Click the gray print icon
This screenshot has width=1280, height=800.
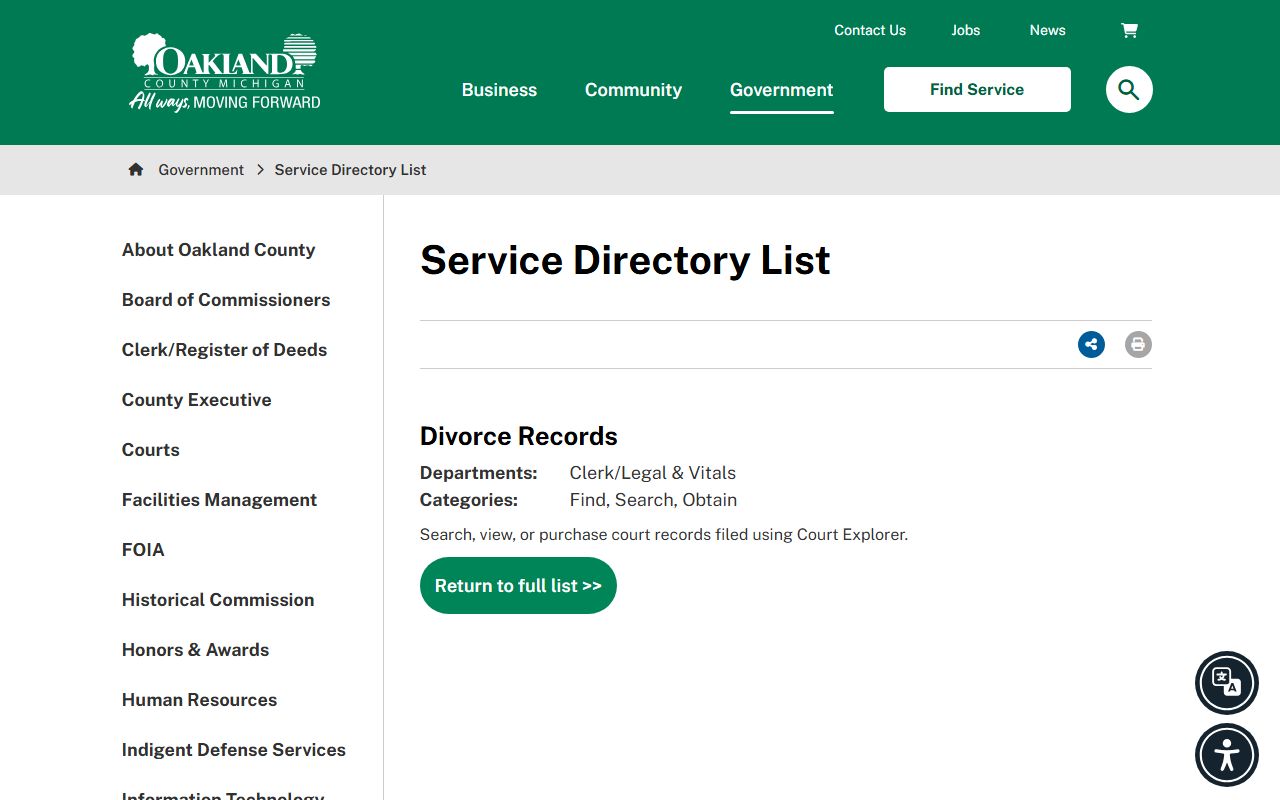click(x=1138, y=345)
